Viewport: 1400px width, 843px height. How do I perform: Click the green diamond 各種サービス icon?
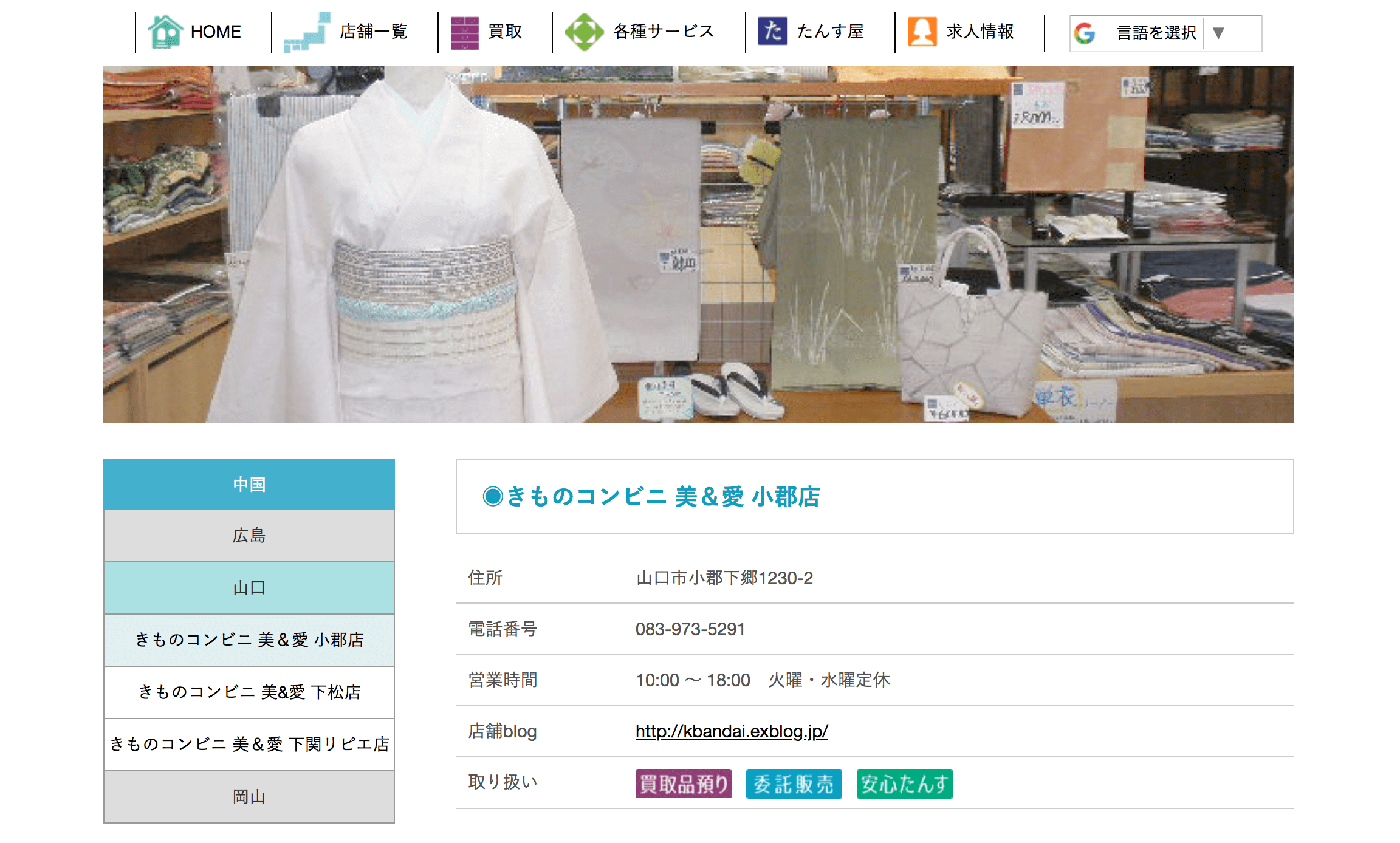click(584, 32)
